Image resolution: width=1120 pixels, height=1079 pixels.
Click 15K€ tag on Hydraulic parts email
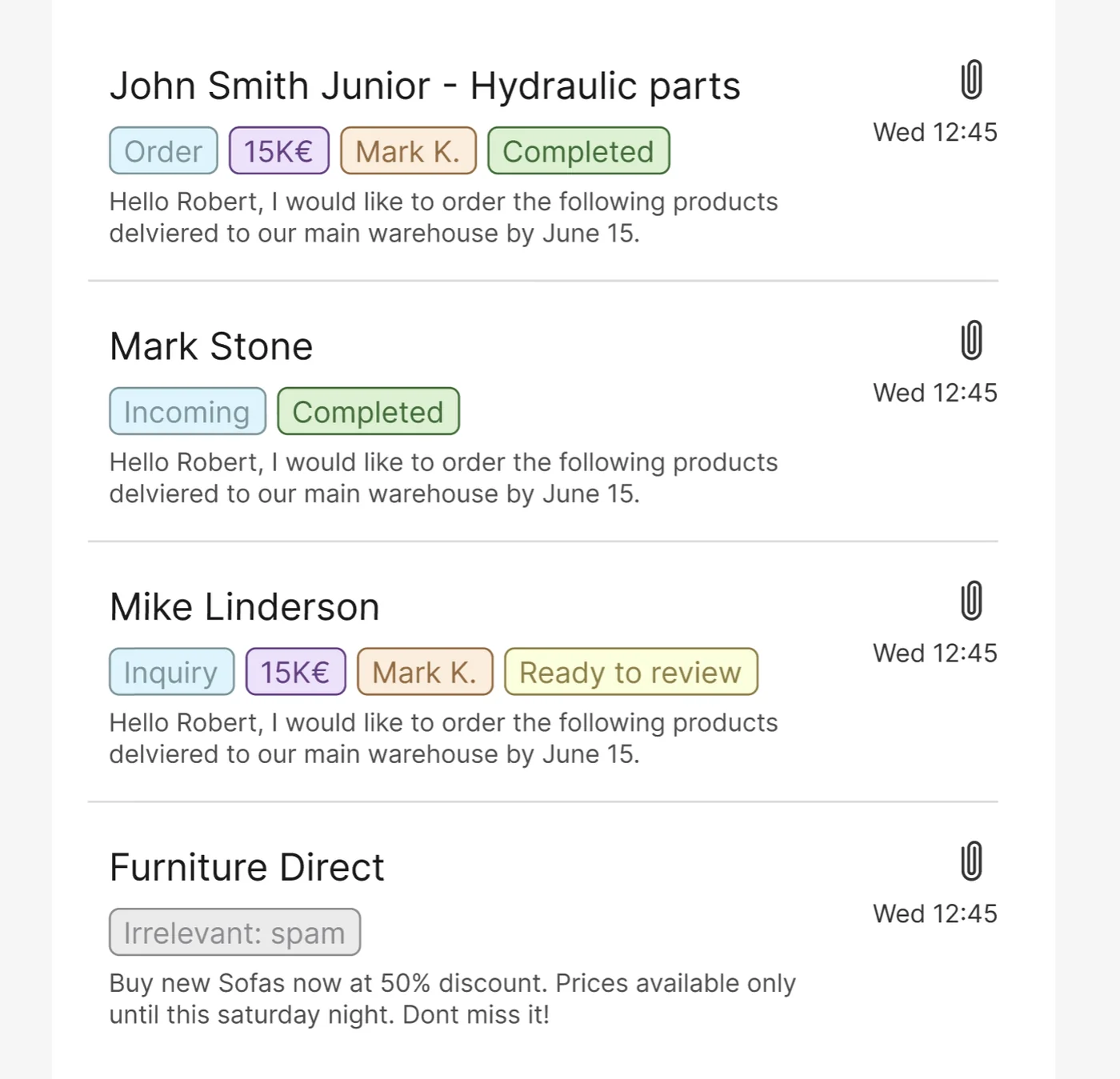pos(278,151)
